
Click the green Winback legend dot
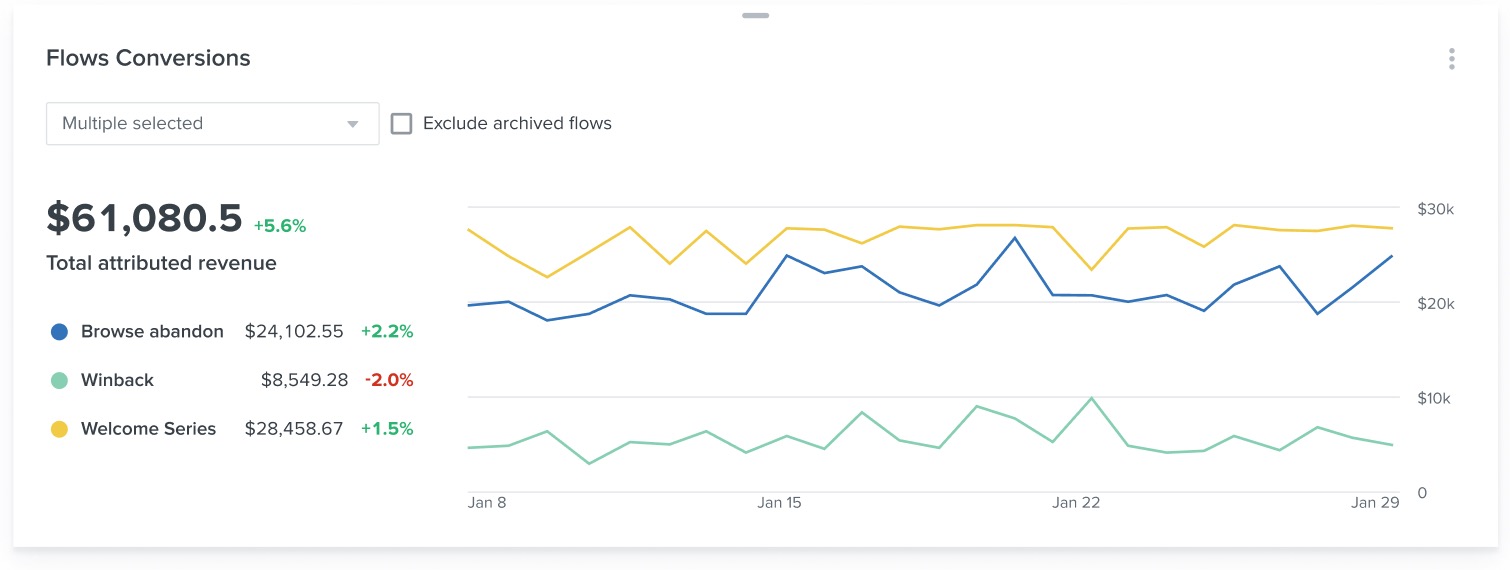coord(59,381)
